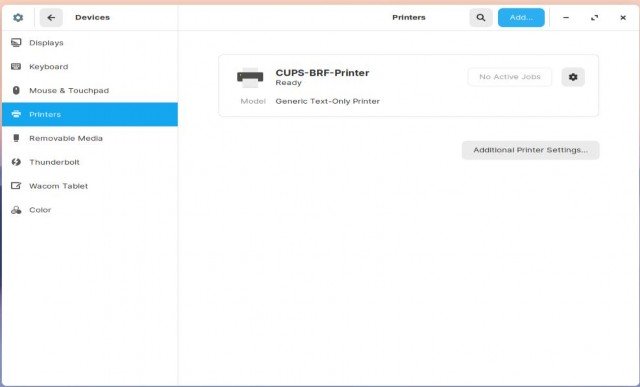The width and height of the screenshot is (640, 387).
Task: Open CUPS-BRF-Printer gear options
Action: 573,77
